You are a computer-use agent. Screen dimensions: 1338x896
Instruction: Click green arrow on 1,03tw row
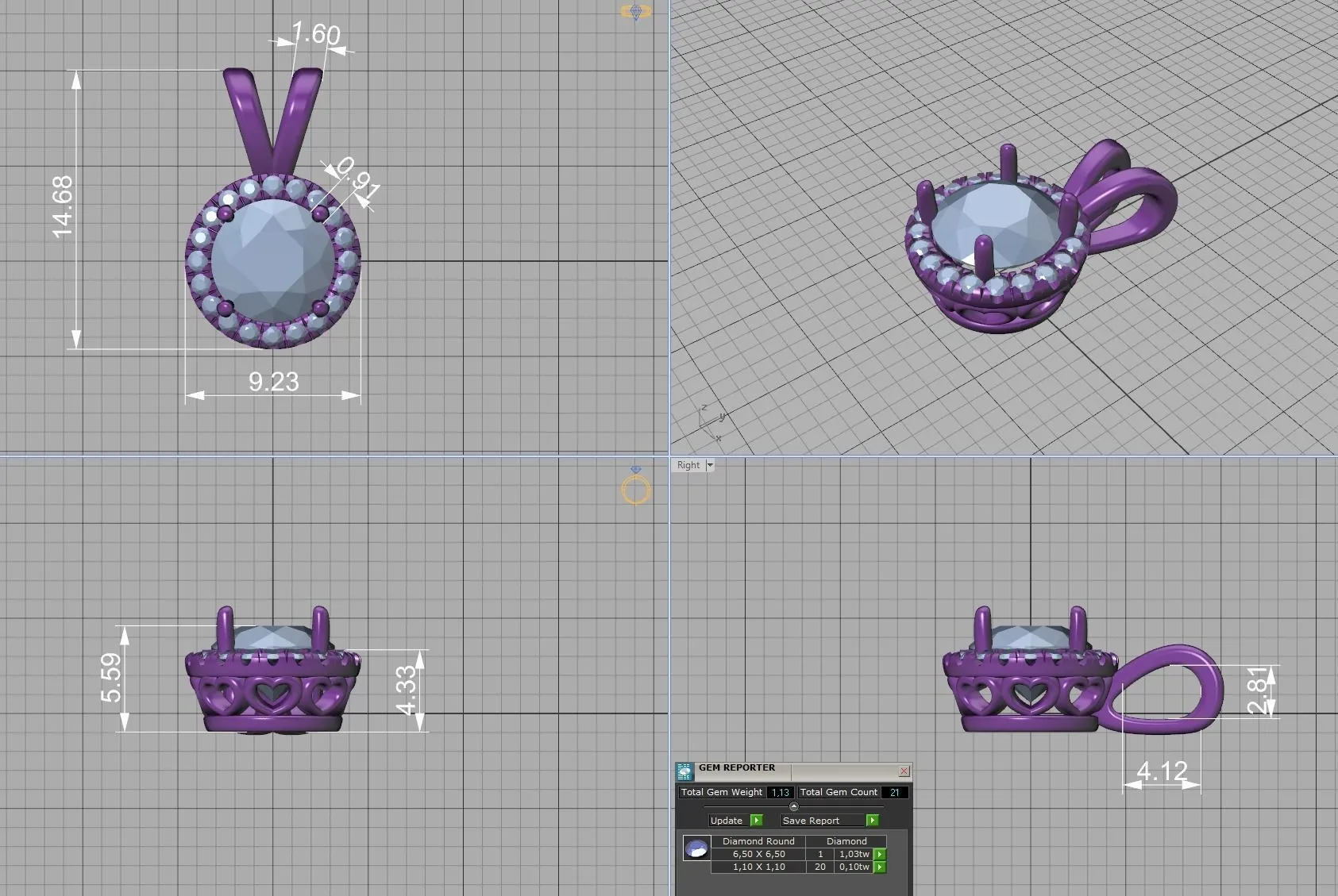pos(879,855)
